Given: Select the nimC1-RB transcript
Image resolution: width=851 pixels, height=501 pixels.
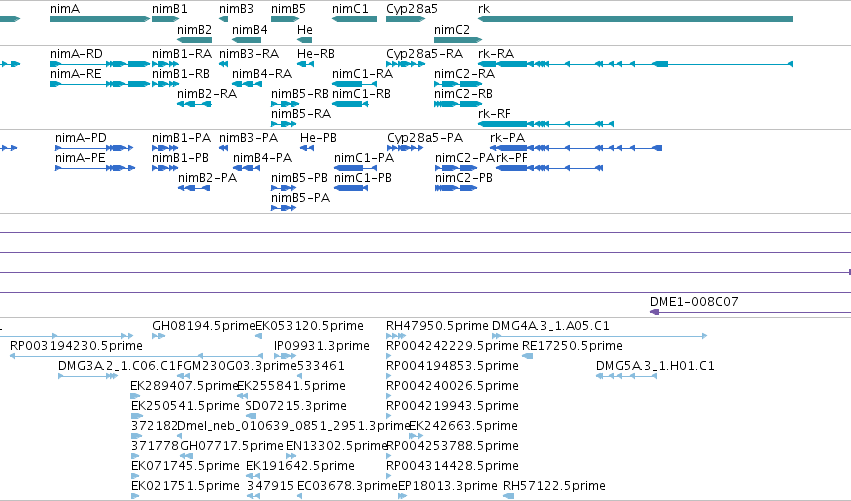Looking at the screenshot, I should pos(350,104).
